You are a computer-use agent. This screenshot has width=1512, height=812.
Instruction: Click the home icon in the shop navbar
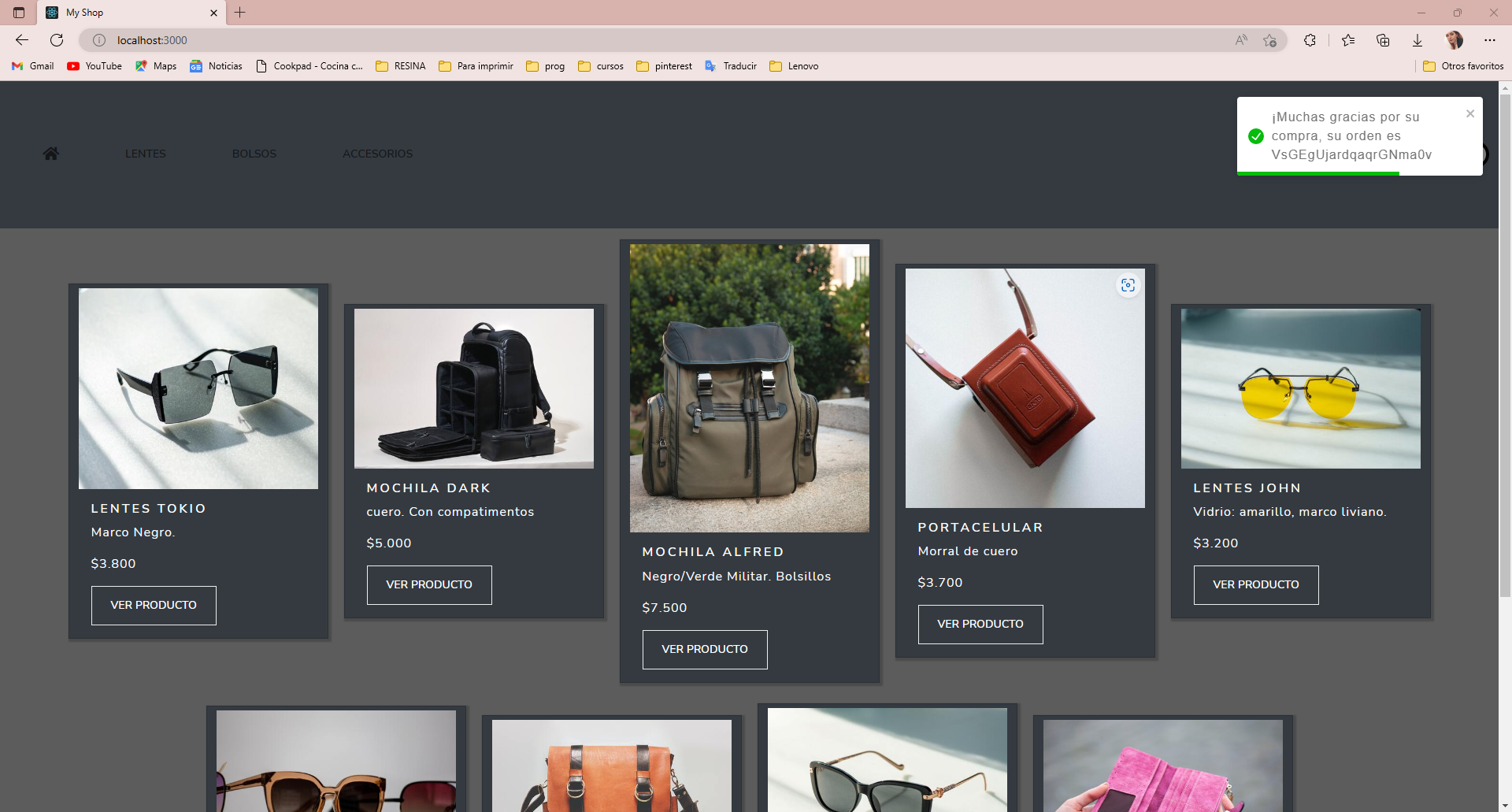click(x=50, y=154)
